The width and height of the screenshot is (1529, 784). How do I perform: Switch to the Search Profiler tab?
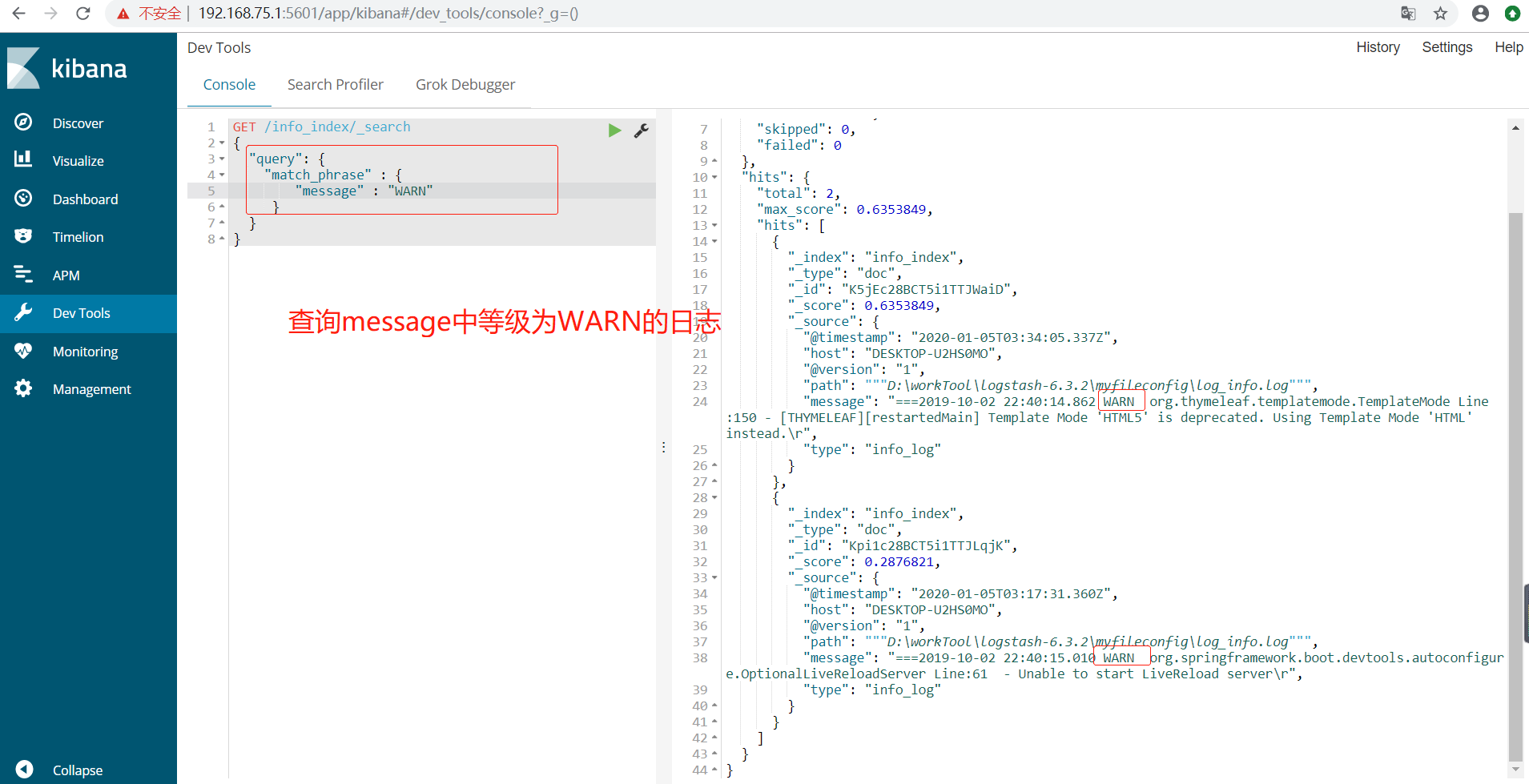click(335, 84)
